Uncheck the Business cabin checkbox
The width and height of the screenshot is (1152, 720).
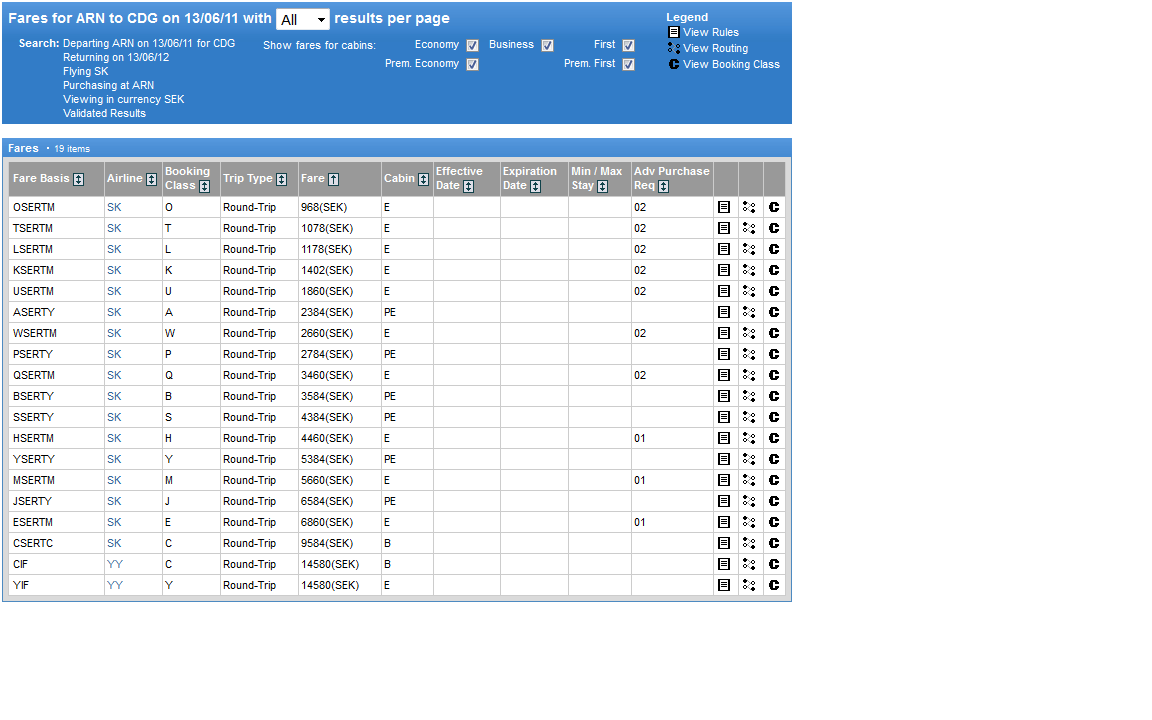coord(547,45)
